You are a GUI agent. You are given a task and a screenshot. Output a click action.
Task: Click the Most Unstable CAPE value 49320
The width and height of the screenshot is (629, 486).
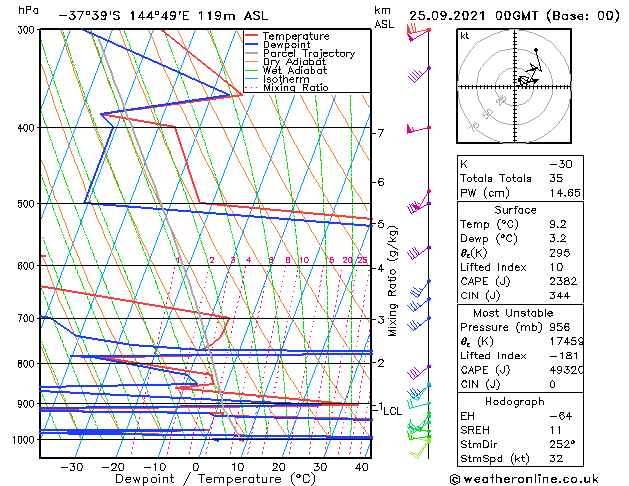tap(566, 370)
